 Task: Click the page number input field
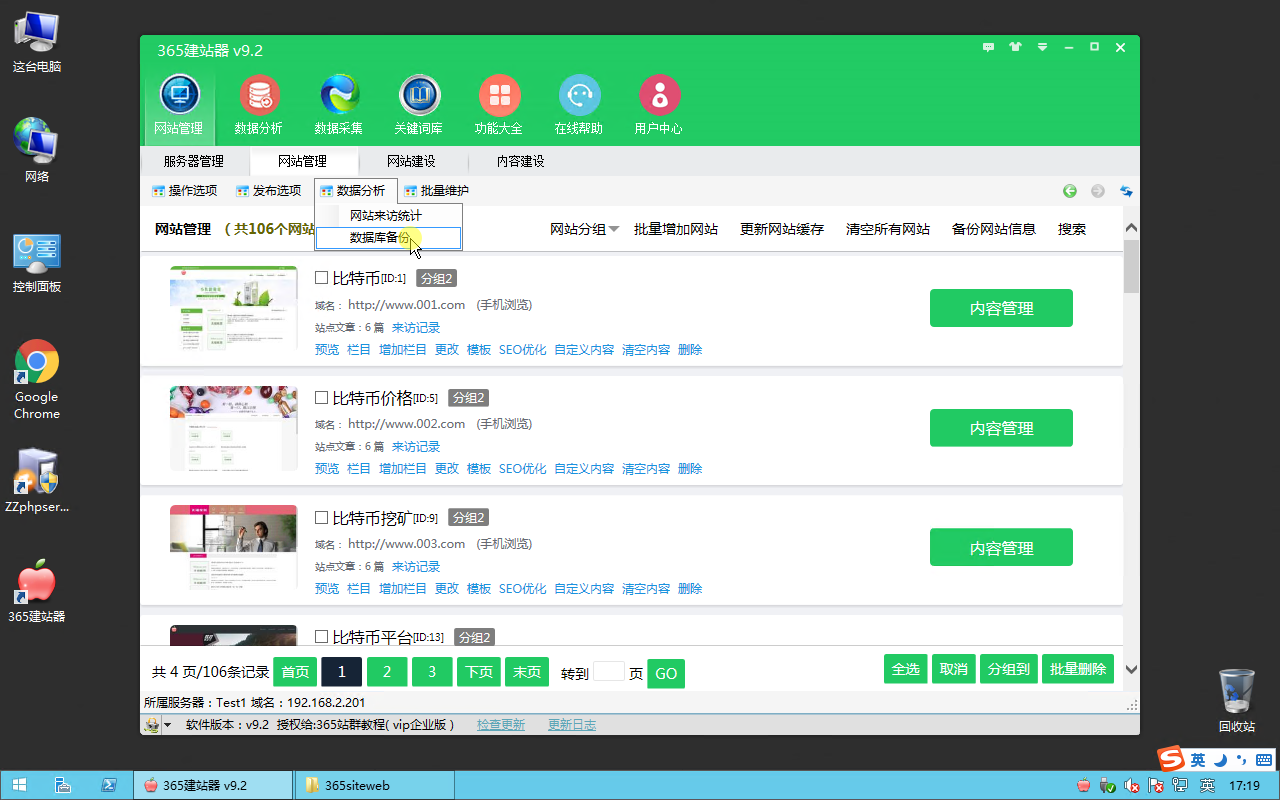tap(608, 672)
